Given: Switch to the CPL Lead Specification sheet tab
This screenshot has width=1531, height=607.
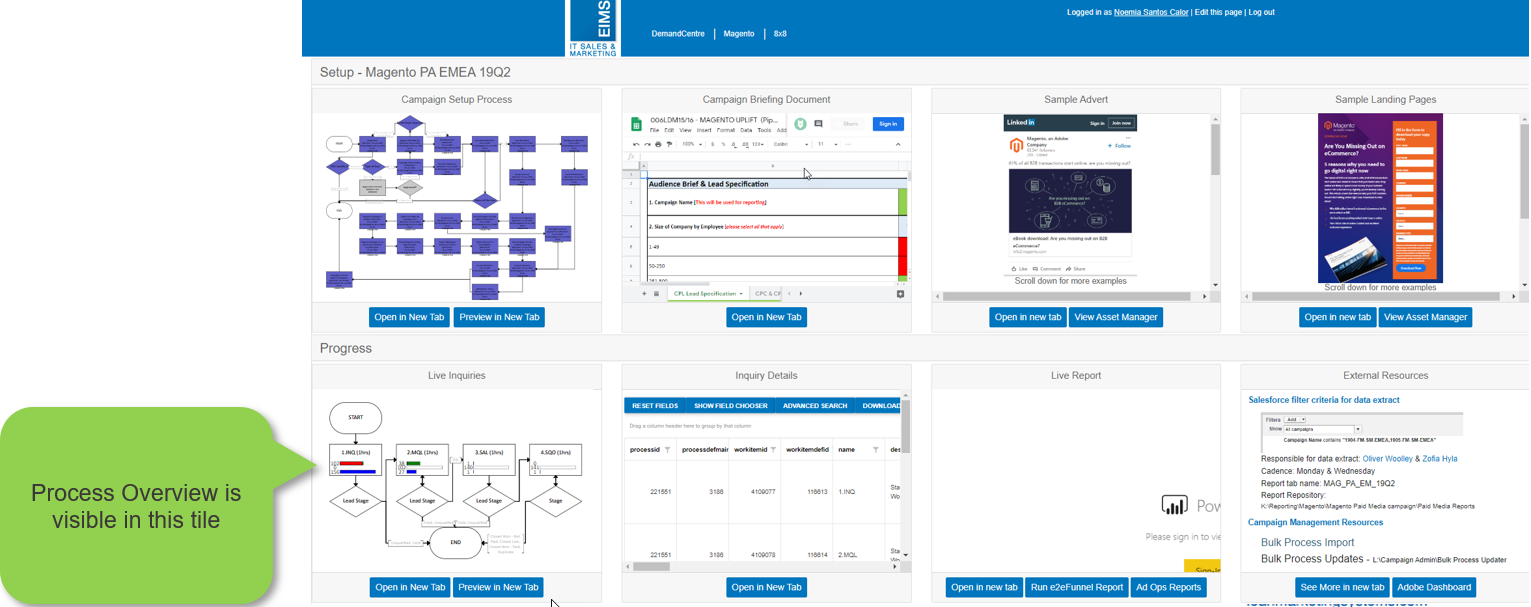Looking at the screenshot, I should coord(708,293).
